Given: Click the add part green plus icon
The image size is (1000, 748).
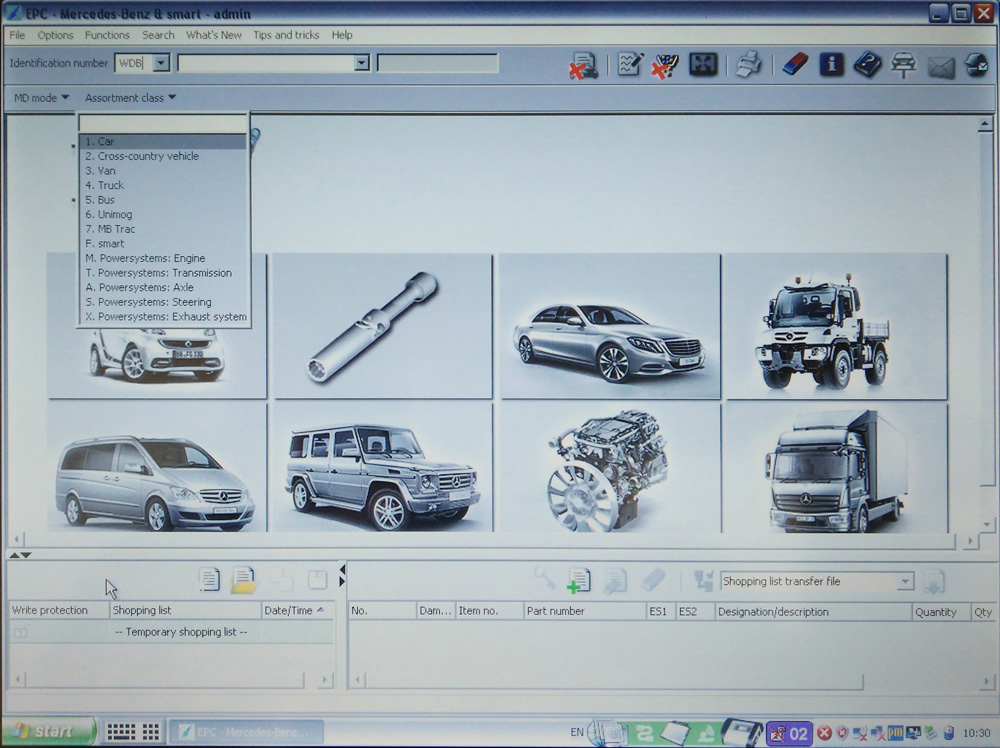Looking at the screenshot, I should tap(579, 581).
